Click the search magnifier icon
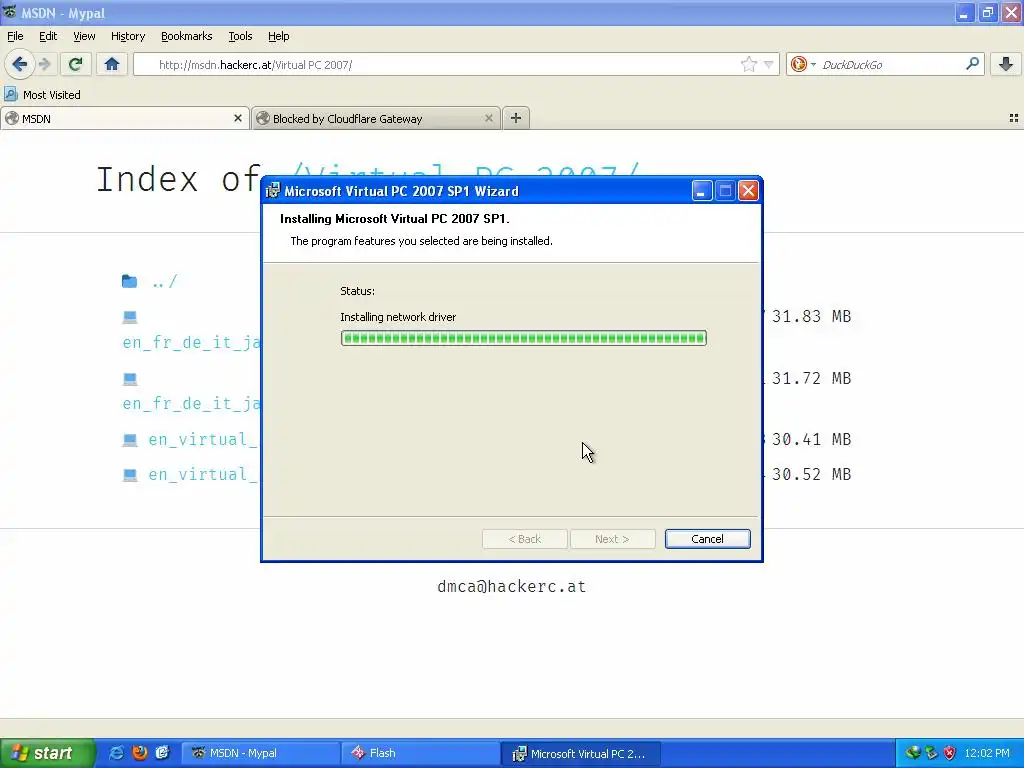 coord(972,63)
